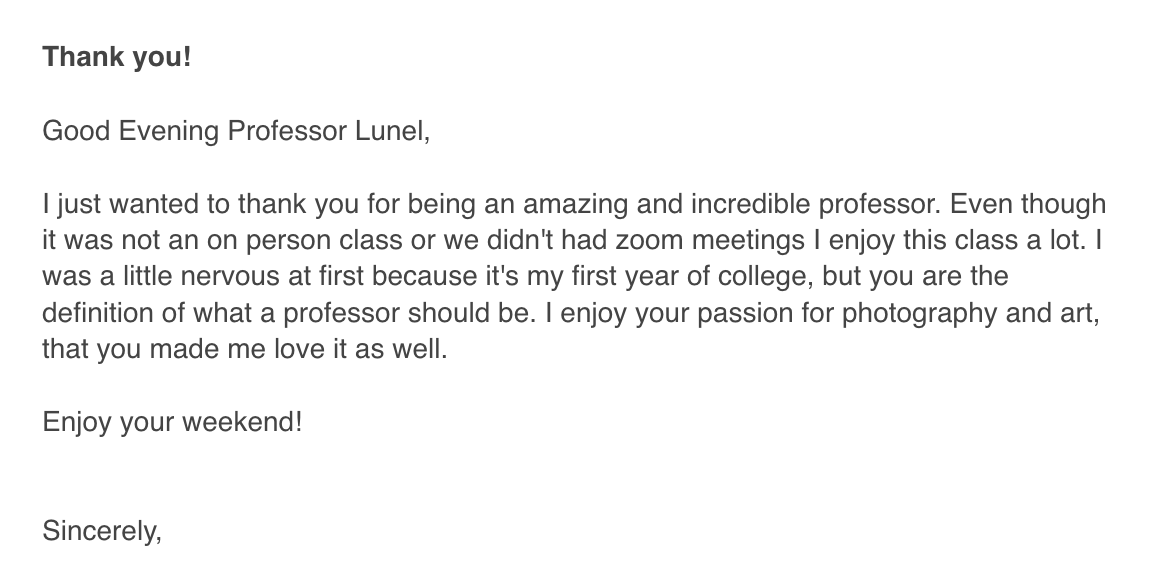The width and height of the screenshot is (1166, 580).
Task: Click the phrase "should be" in the body
Action: pos(479,314)
